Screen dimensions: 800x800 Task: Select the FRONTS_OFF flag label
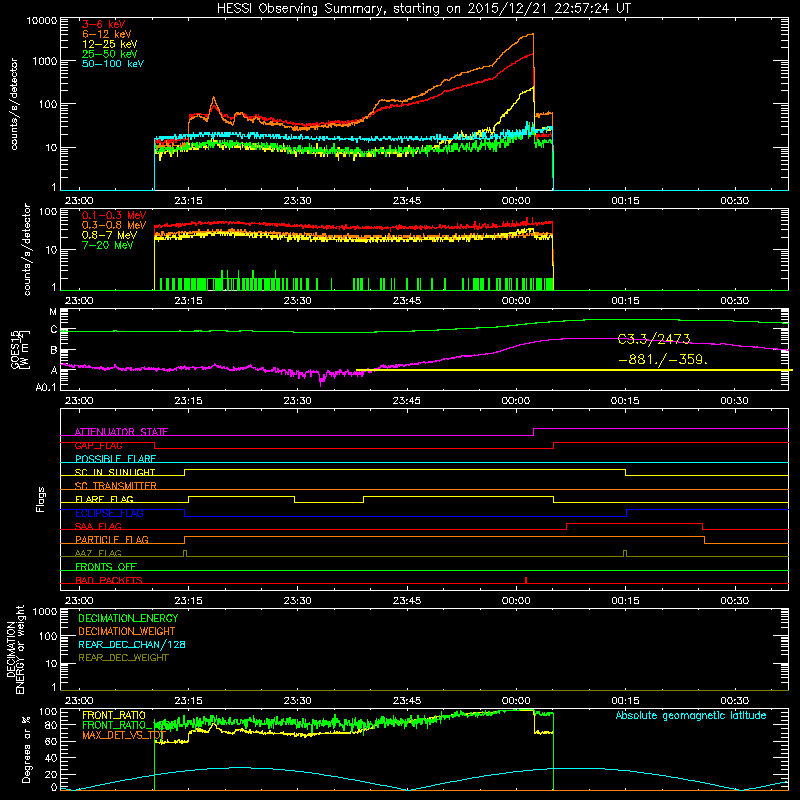(106, 566)
